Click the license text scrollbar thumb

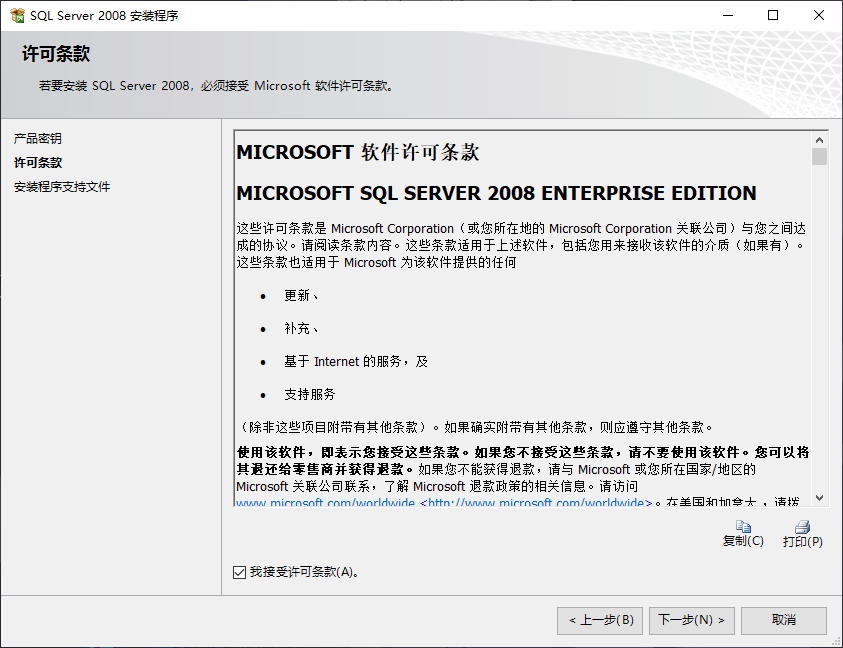pyautogui.click(x=819, y=156)
